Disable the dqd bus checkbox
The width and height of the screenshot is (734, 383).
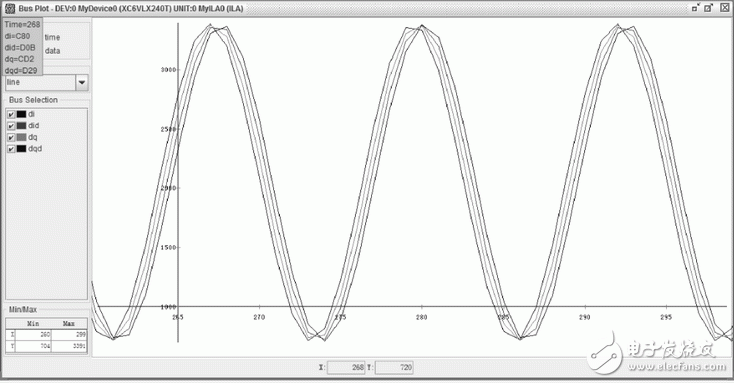pos(11,149)
